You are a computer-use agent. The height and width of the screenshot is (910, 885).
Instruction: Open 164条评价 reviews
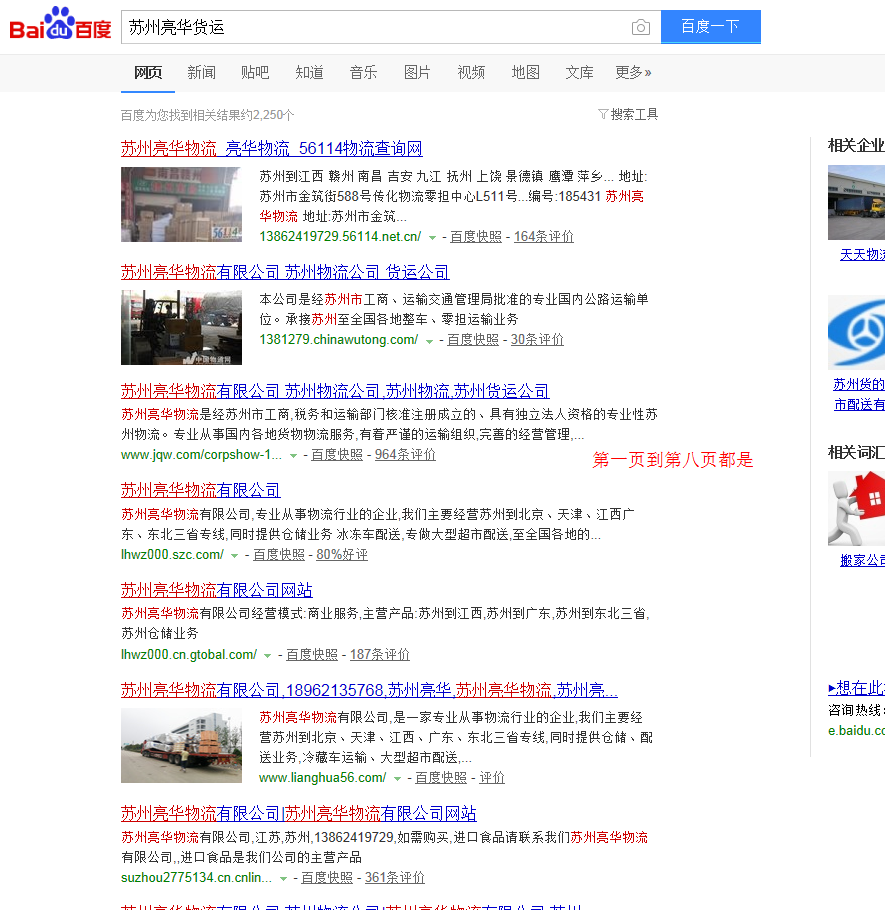544,237
